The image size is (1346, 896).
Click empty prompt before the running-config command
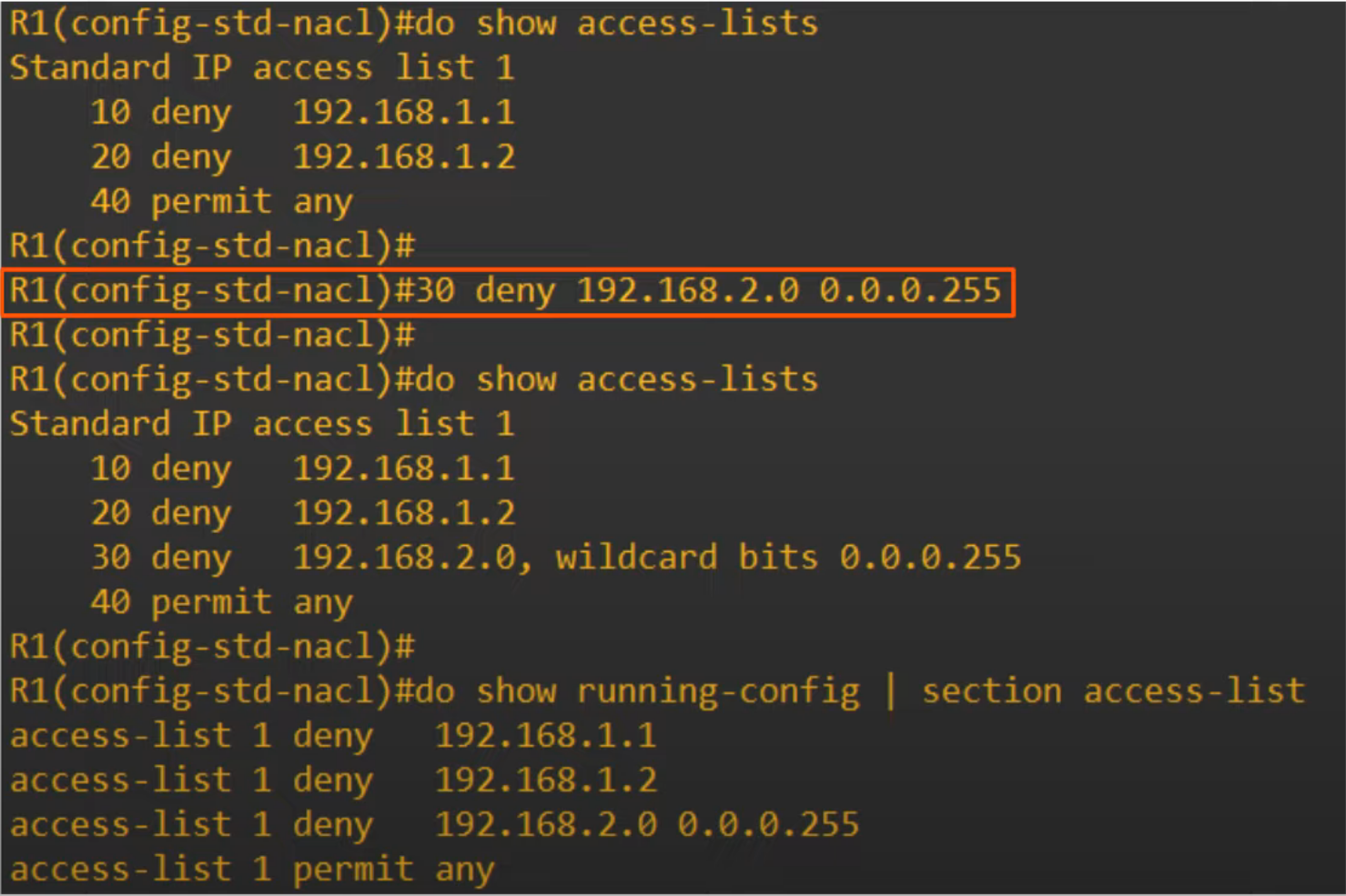point(212,648)
